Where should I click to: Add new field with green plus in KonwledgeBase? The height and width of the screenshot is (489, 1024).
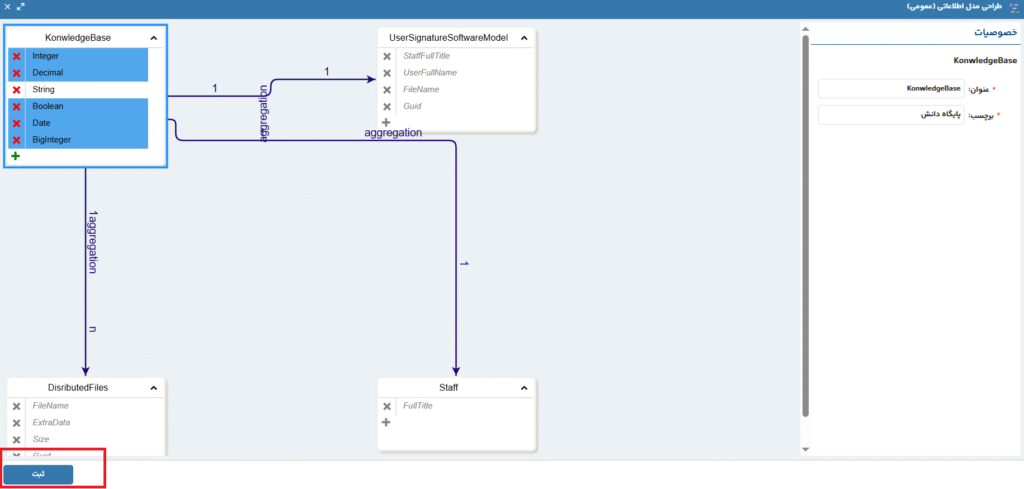[15, 157]
